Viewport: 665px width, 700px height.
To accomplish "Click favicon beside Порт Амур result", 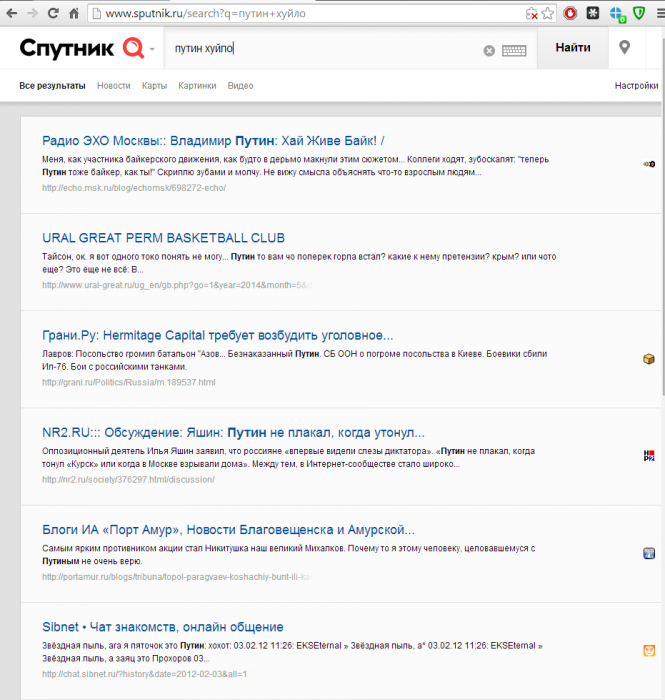I will coord(649,554).
